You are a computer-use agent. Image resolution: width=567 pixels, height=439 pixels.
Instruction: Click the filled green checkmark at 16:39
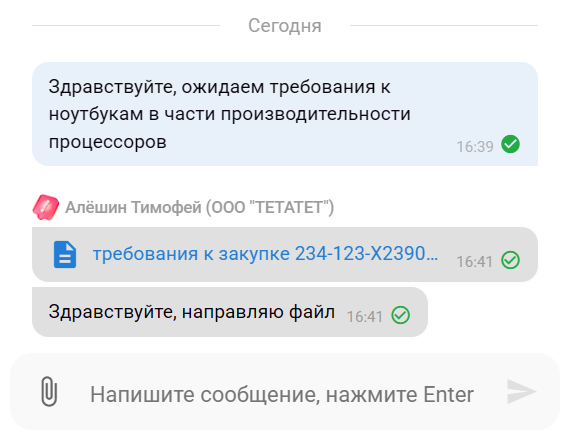click(x=510, y=144)
